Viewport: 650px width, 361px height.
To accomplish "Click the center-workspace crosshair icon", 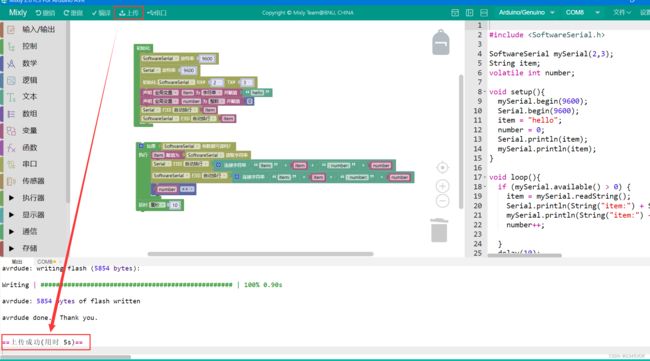I will click(442, 167).
